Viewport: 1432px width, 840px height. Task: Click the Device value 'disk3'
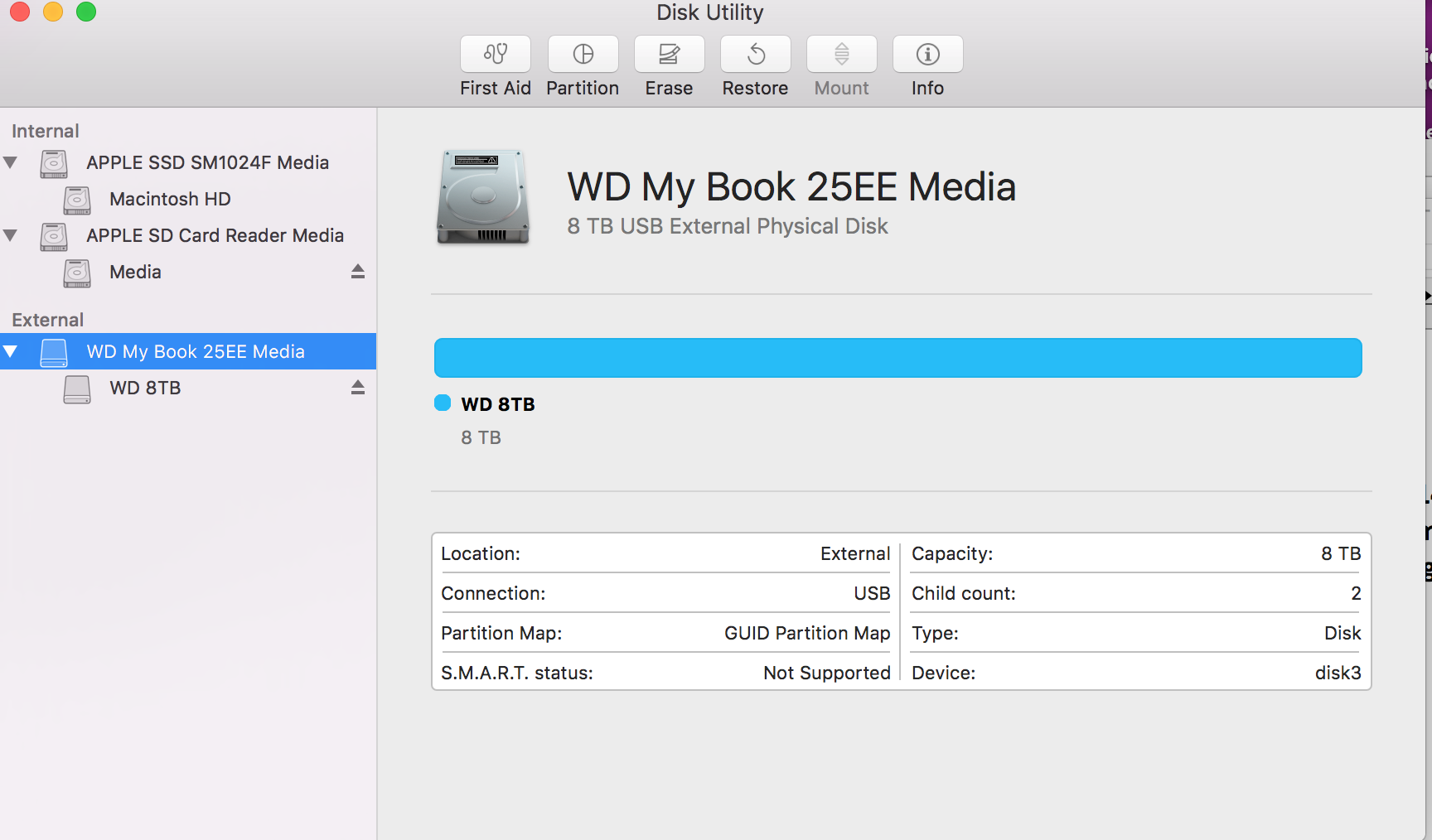(x=1338, y=673)
